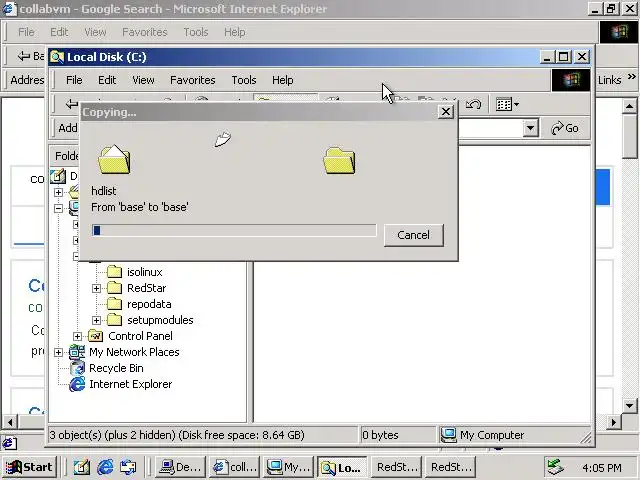Switch to the 'coll...' taskbar window

click(x=235, y=467)
